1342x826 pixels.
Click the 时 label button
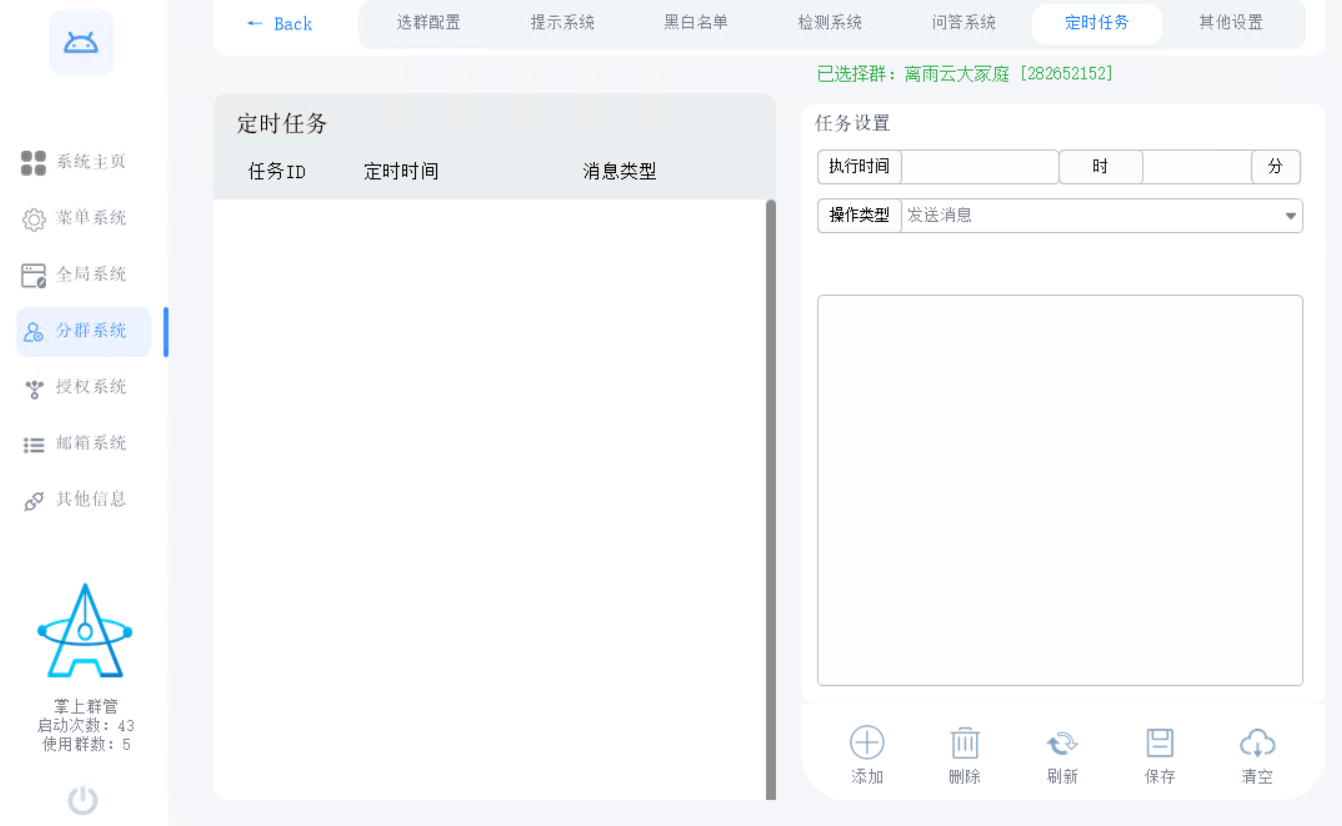1100,167
